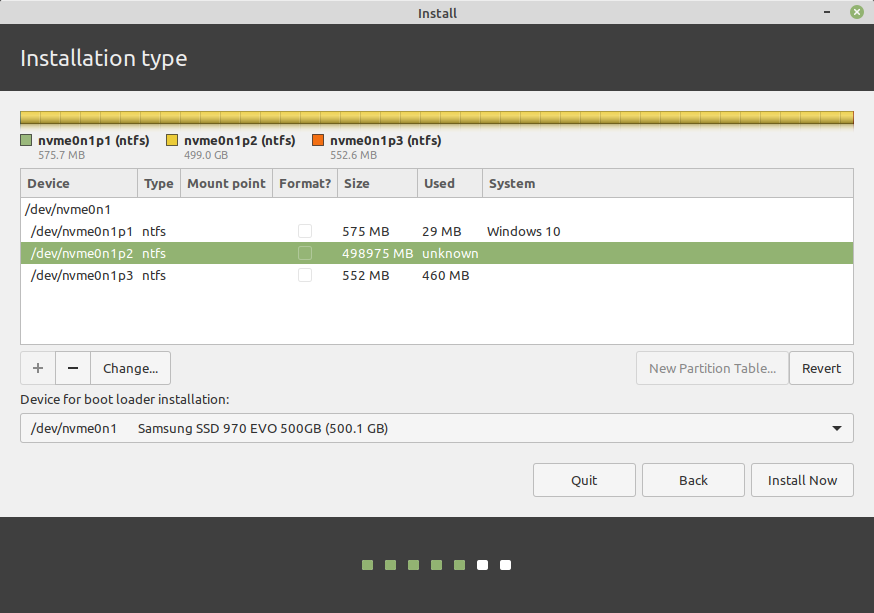Select the /dev/nvme0n1 disk row

[x=437, y=210]
